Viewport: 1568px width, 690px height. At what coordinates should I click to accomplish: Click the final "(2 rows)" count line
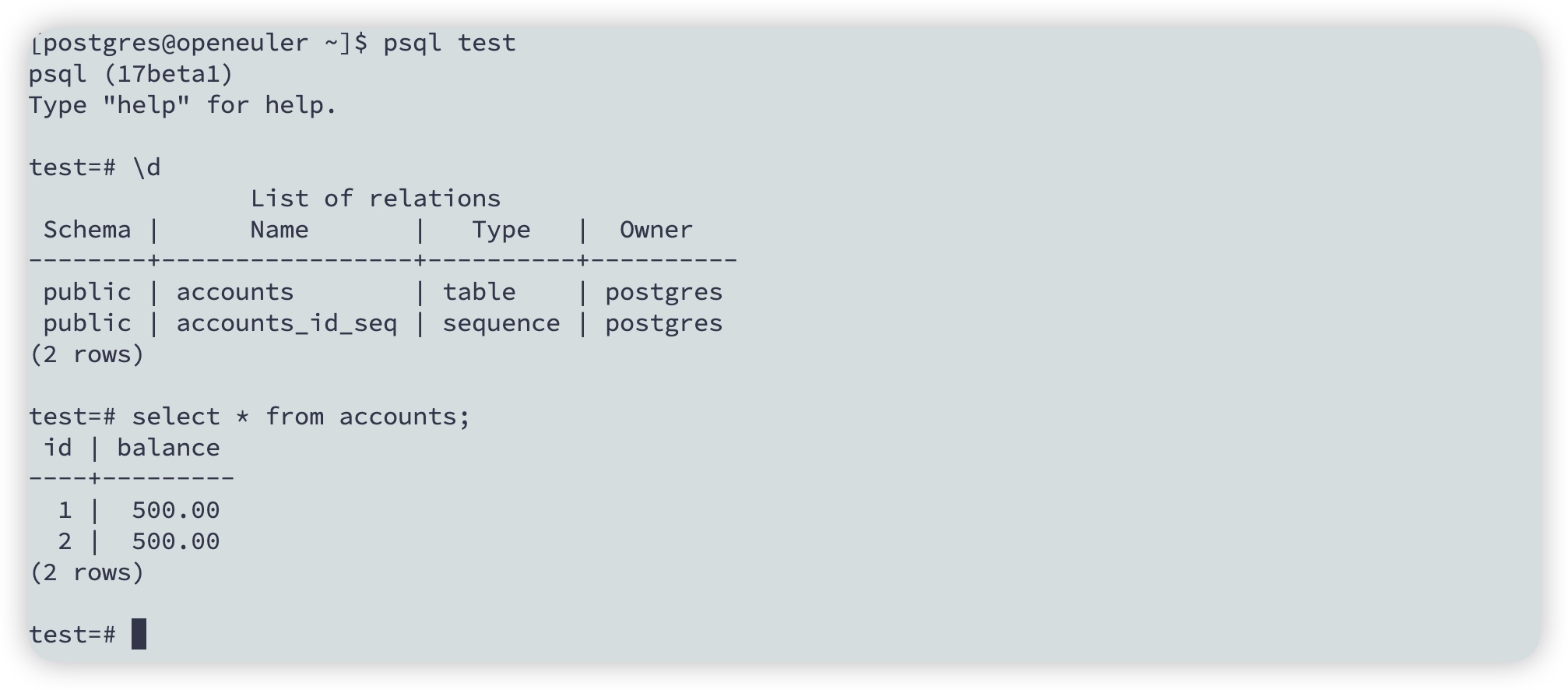[x=87, y=572]
